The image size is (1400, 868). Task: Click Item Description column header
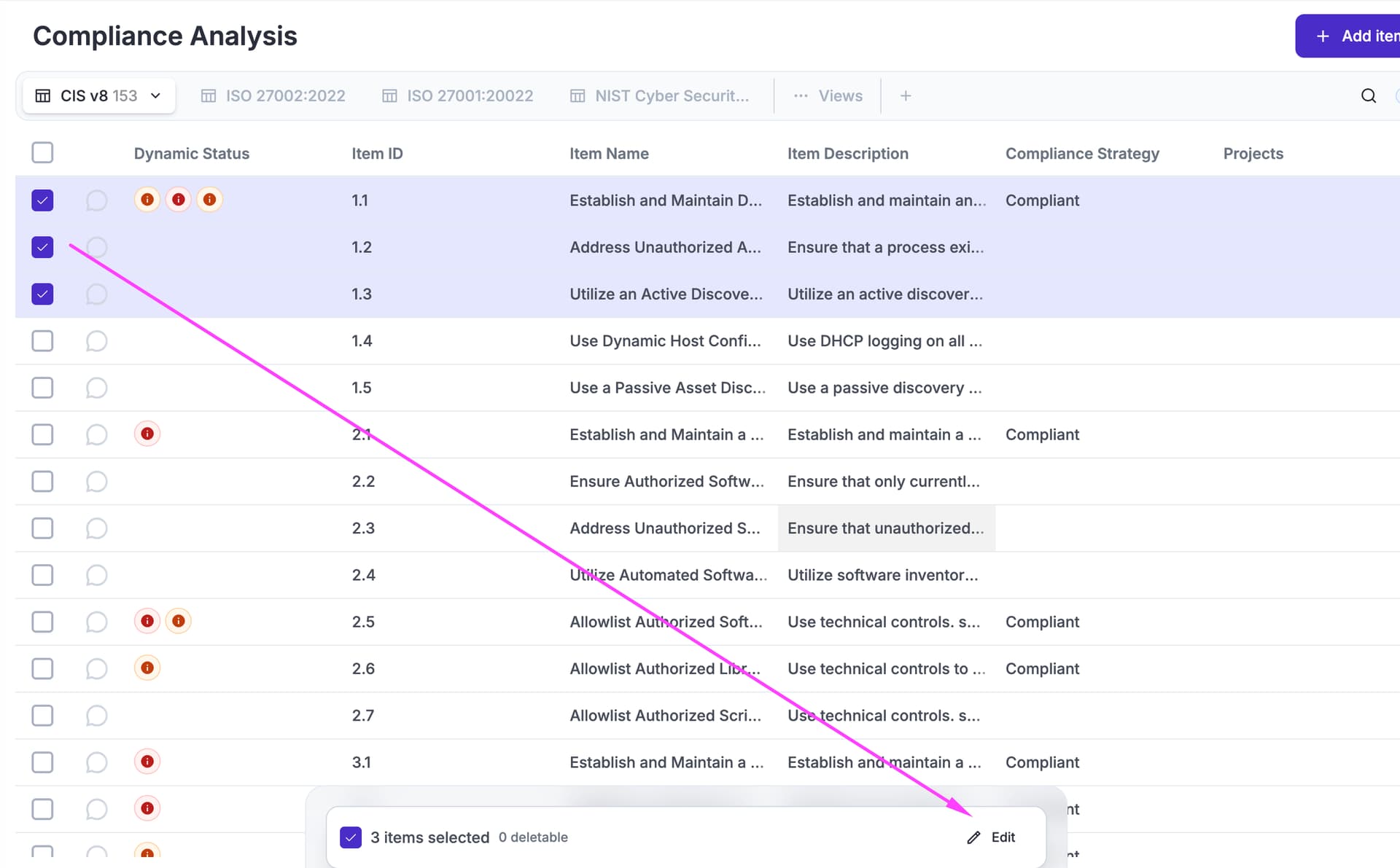pos(848,154)
